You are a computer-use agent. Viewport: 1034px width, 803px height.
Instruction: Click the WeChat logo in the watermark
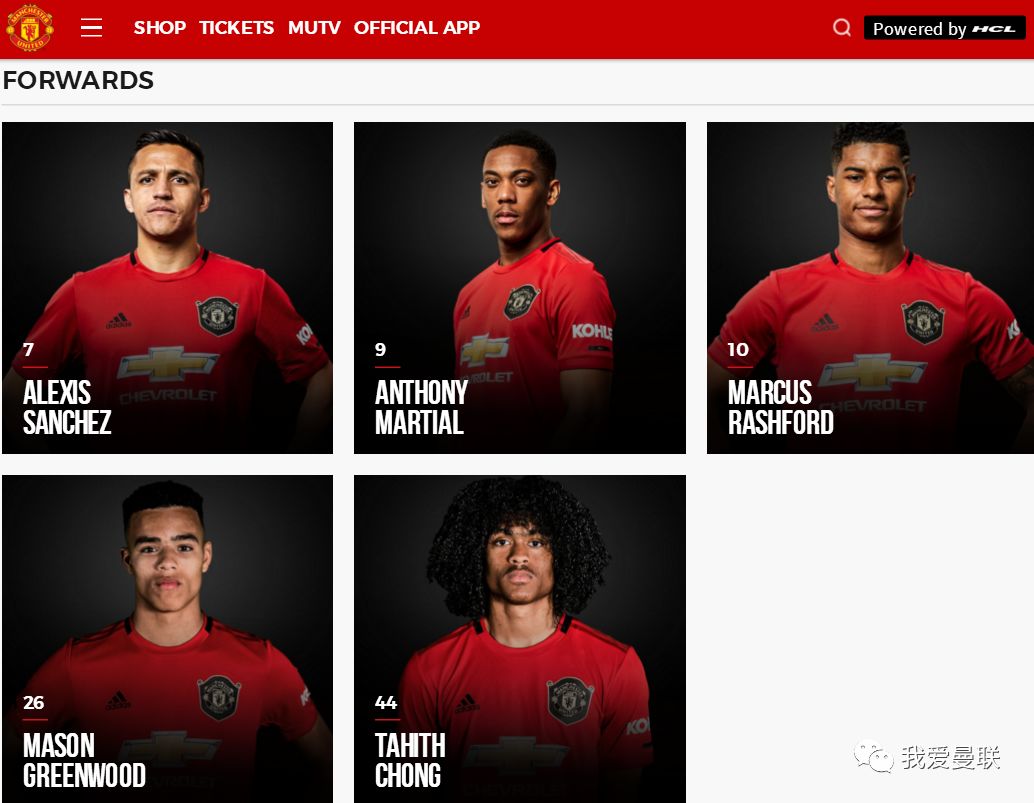[x=874, y=757]
